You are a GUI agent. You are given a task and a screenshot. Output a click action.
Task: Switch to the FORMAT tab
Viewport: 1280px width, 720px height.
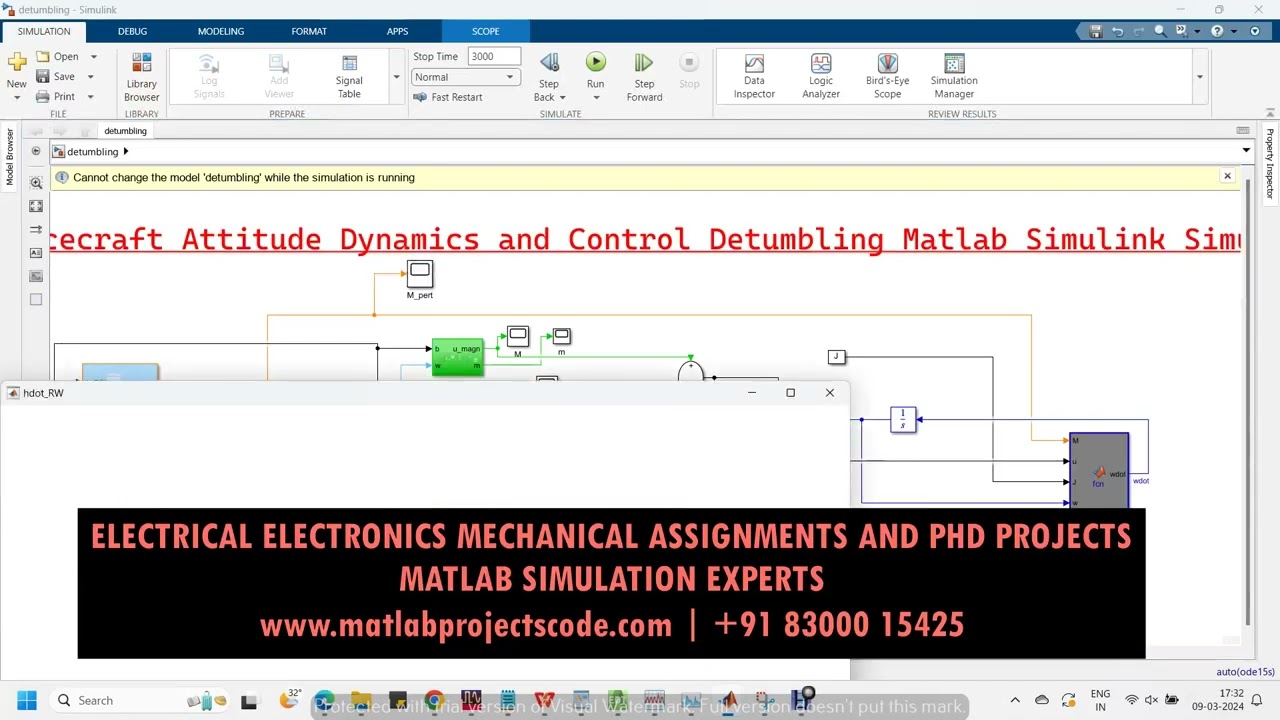click(x=309, y=31)
